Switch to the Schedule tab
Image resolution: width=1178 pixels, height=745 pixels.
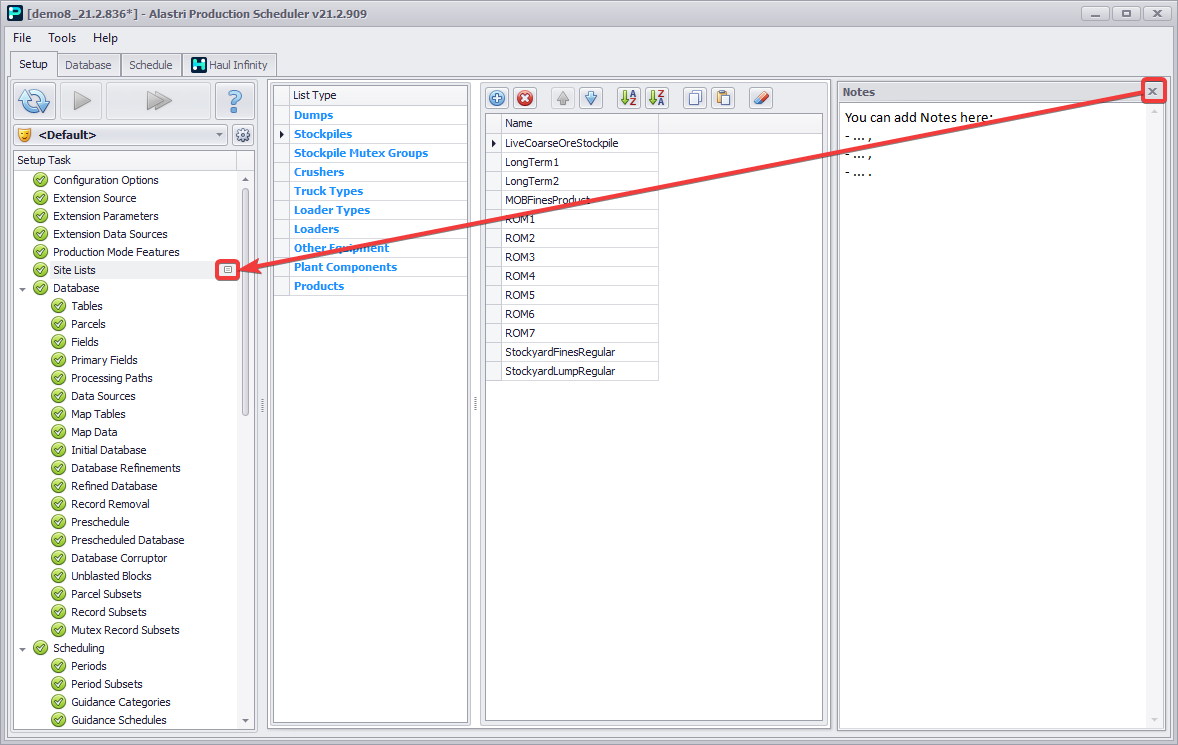(x=150, y=65)
